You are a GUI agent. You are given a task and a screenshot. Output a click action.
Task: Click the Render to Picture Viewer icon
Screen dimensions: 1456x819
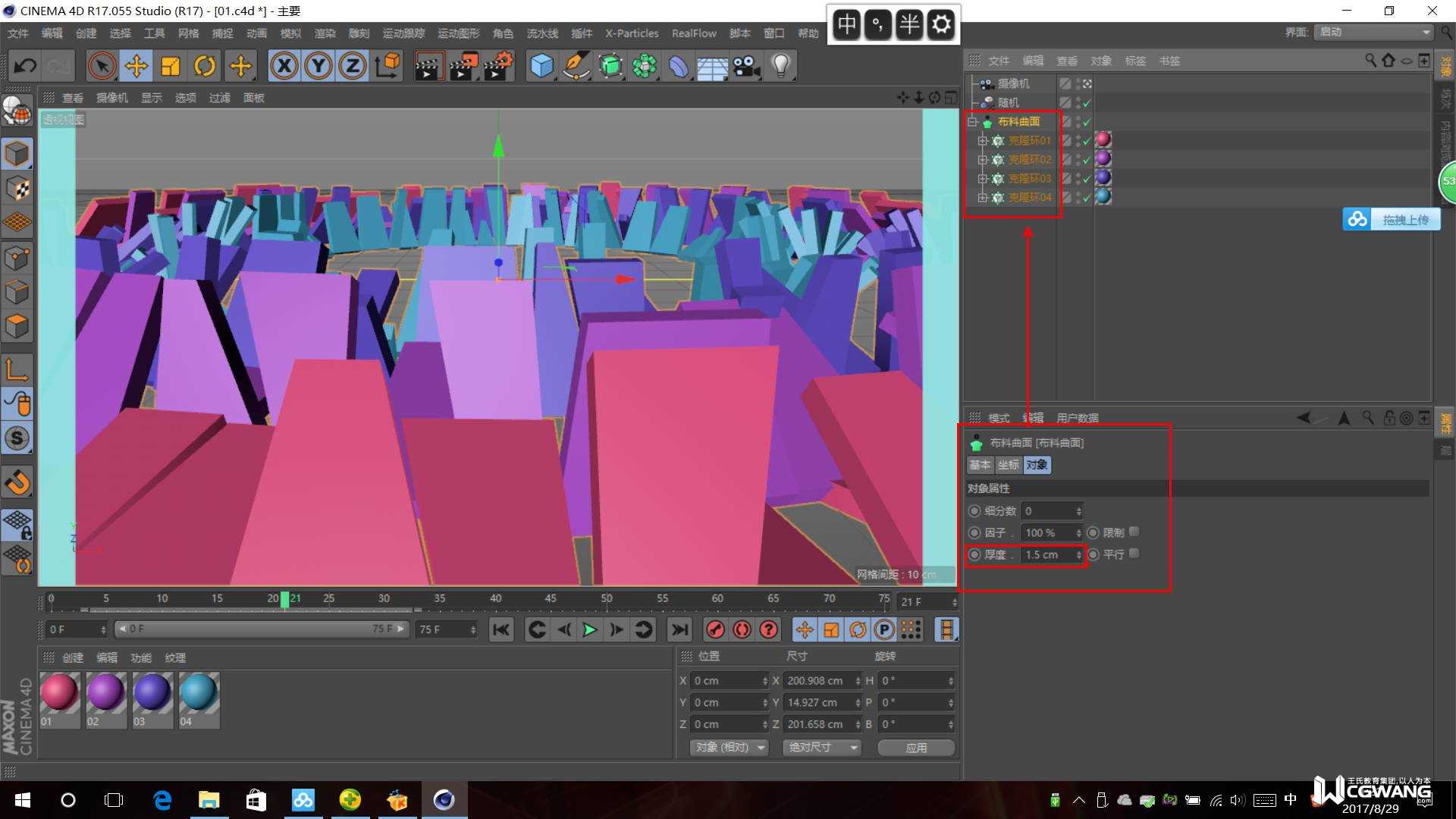click(463, 66)
